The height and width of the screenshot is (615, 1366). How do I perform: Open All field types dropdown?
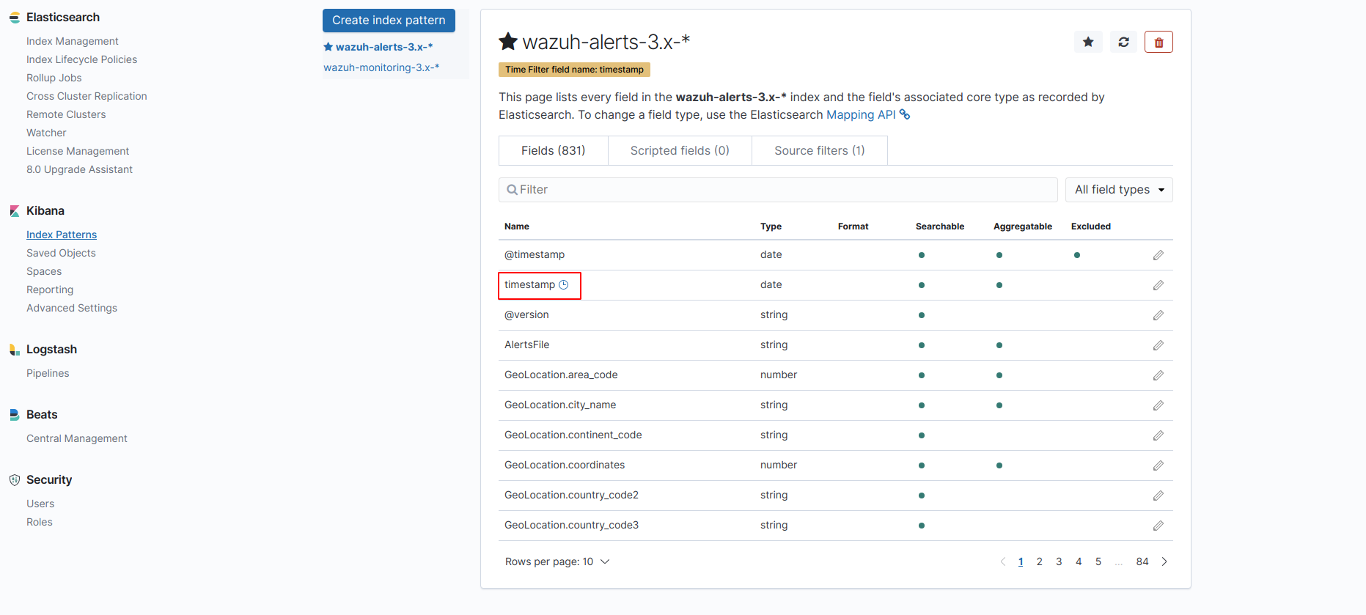coord(1119,190)
